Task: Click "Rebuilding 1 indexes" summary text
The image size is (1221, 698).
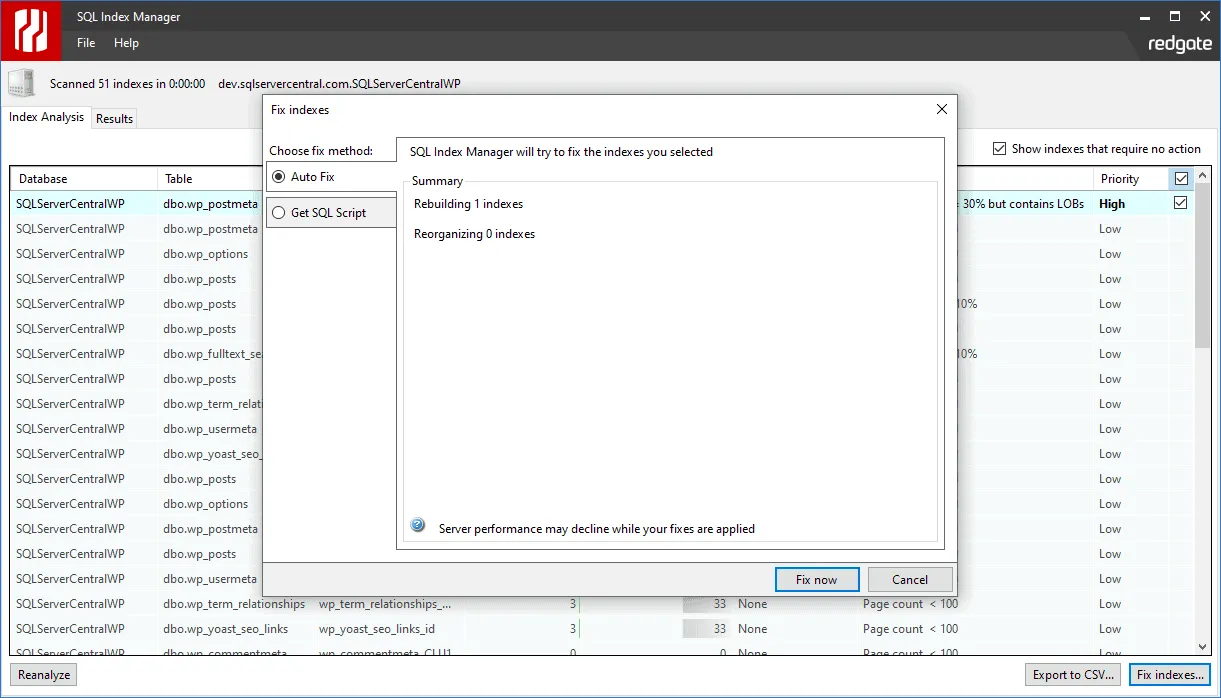Action: click(468, 204)
